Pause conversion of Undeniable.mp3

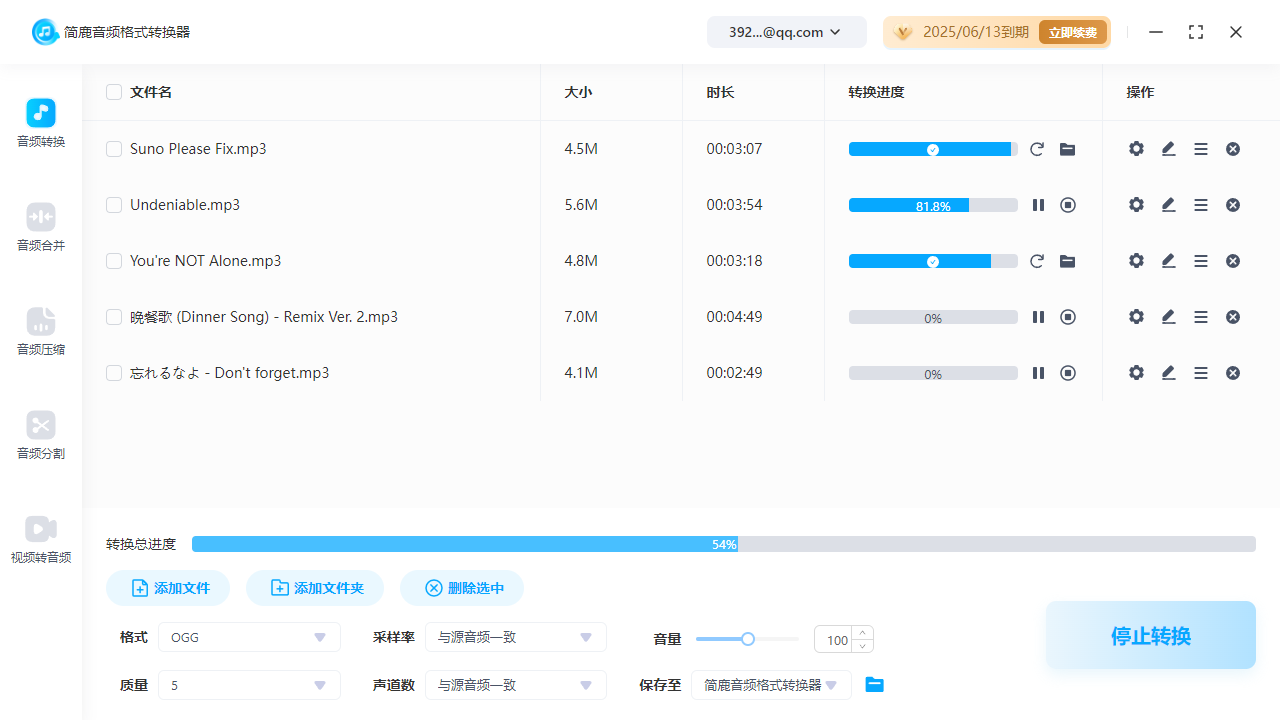coord(1038,205)
